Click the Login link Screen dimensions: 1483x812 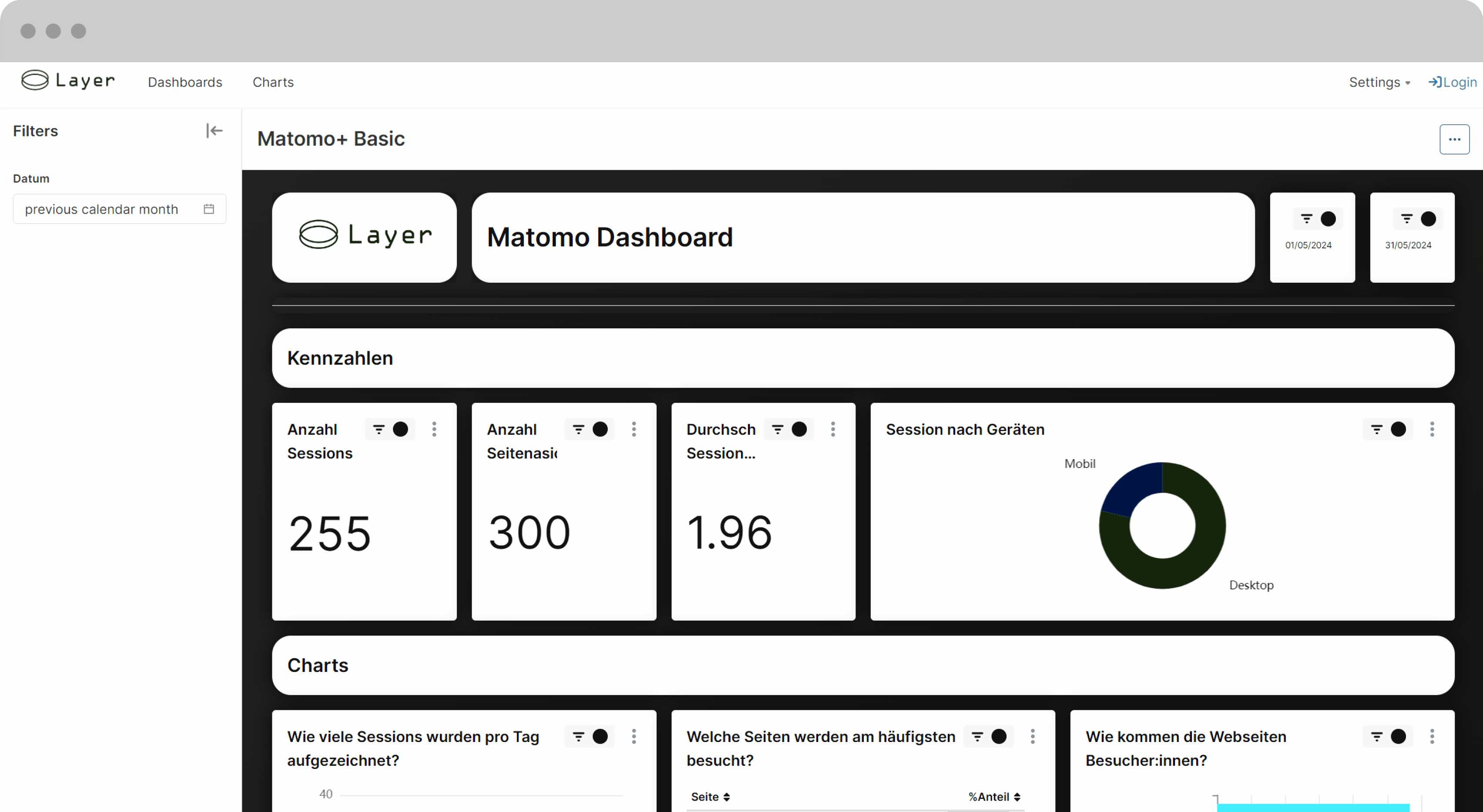[1453, 82]
